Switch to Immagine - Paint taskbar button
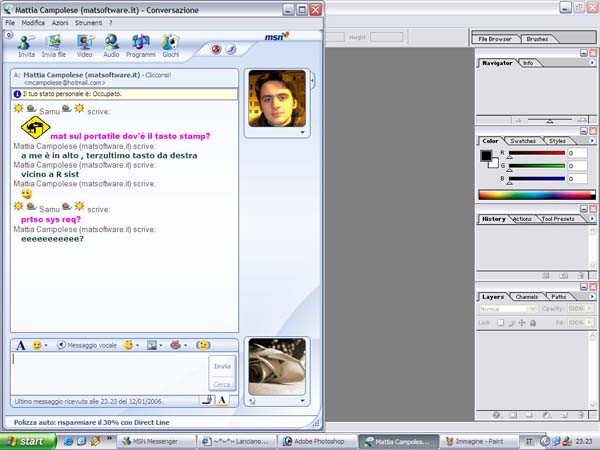600x450 pixels. (478, 442)
